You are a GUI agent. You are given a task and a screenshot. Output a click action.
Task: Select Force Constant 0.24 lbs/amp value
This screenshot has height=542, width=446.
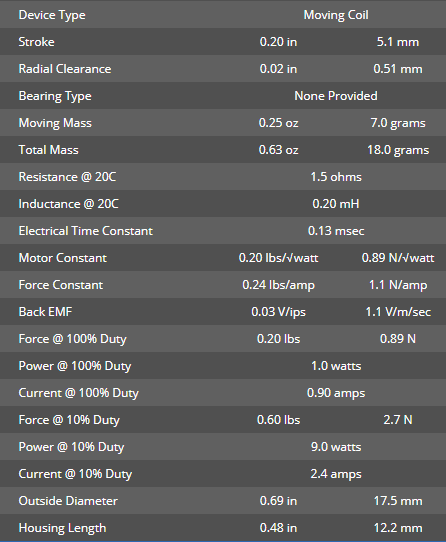(278, 285)
